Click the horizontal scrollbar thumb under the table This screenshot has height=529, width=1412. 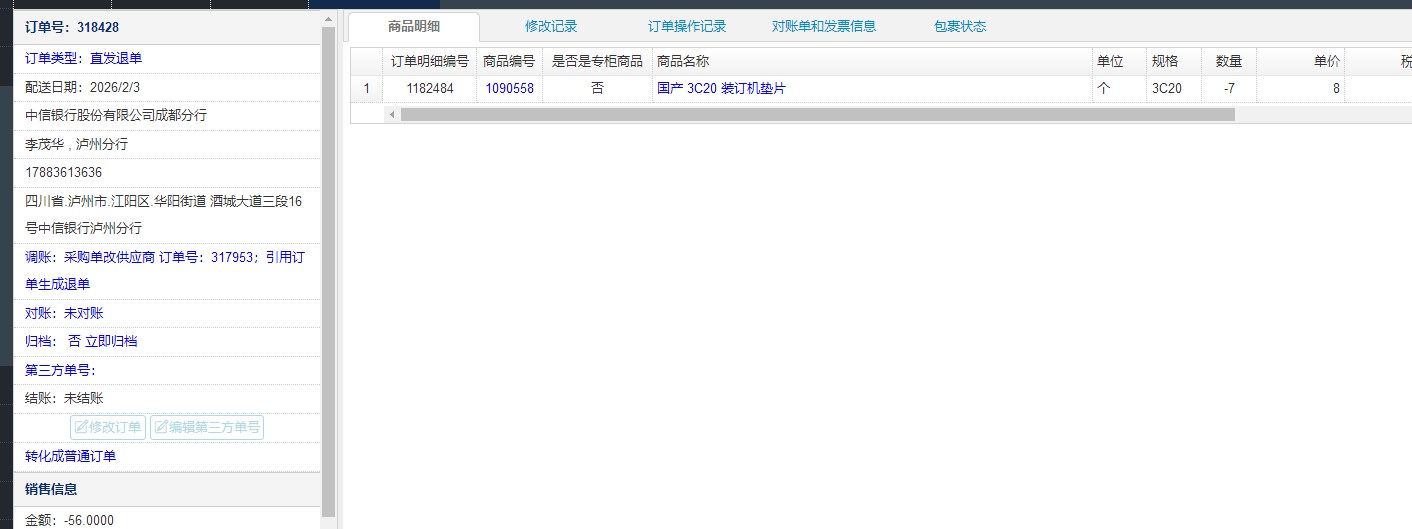817,115
